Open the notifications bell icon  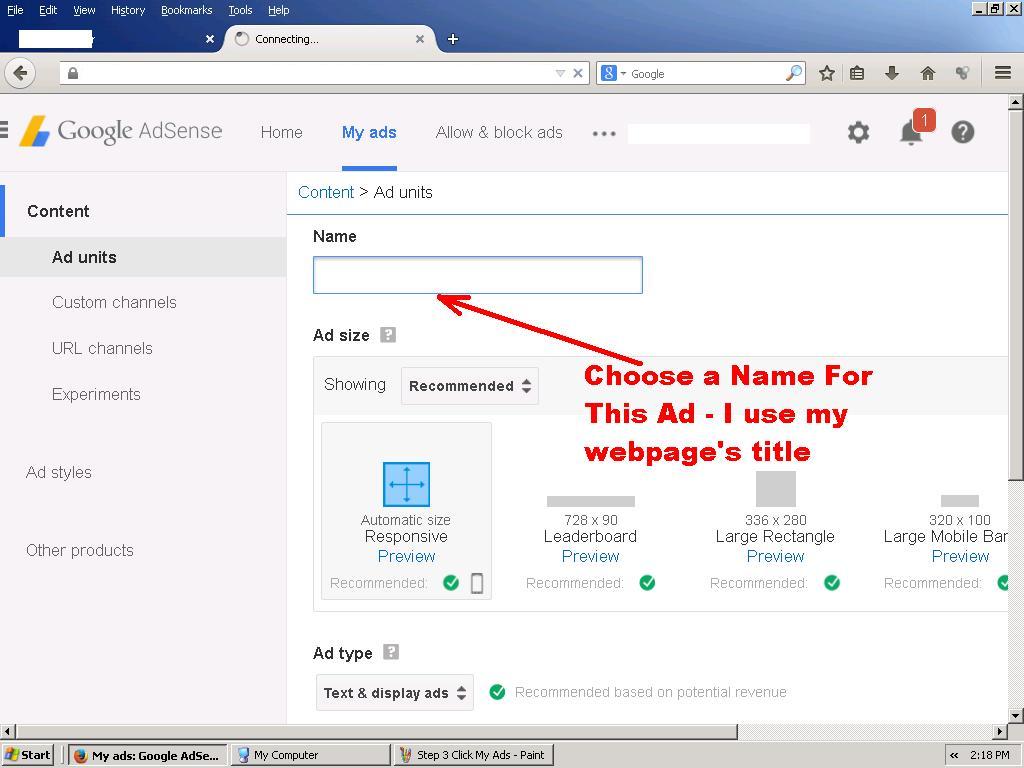pos(912,131)
